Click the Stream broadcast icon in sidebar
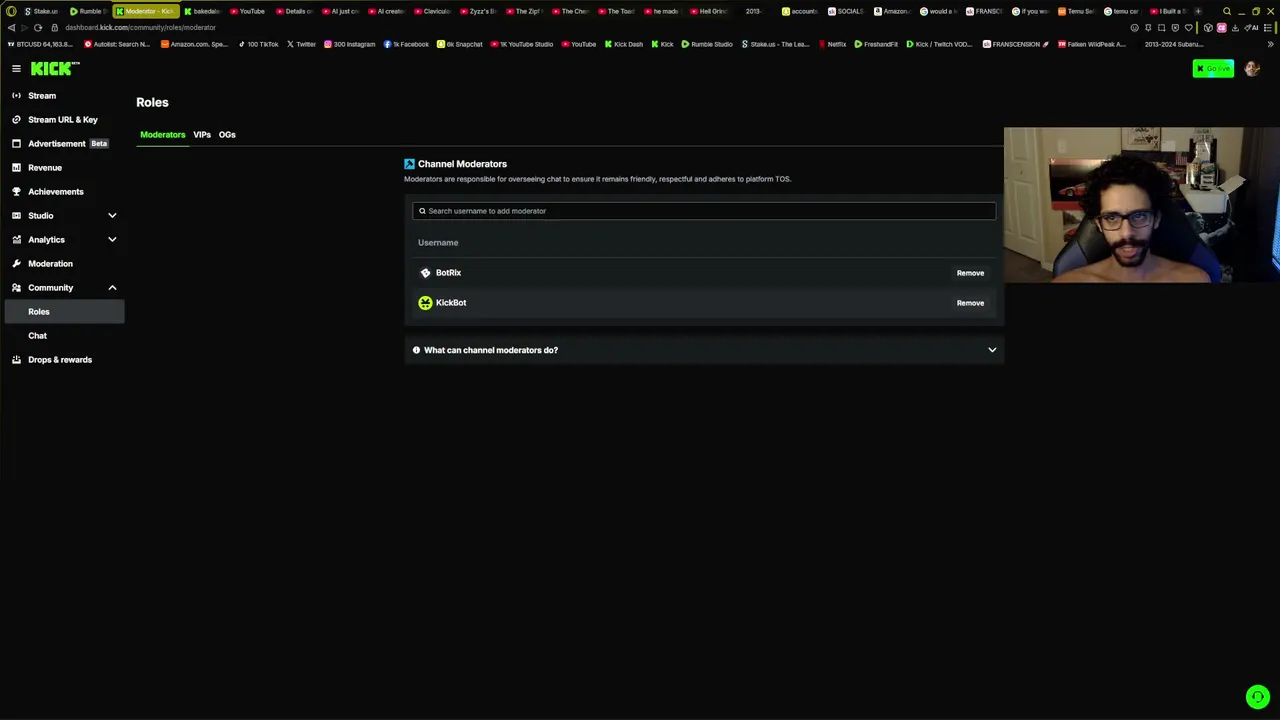The image size is (1280, 720). (x=16, y=96)
